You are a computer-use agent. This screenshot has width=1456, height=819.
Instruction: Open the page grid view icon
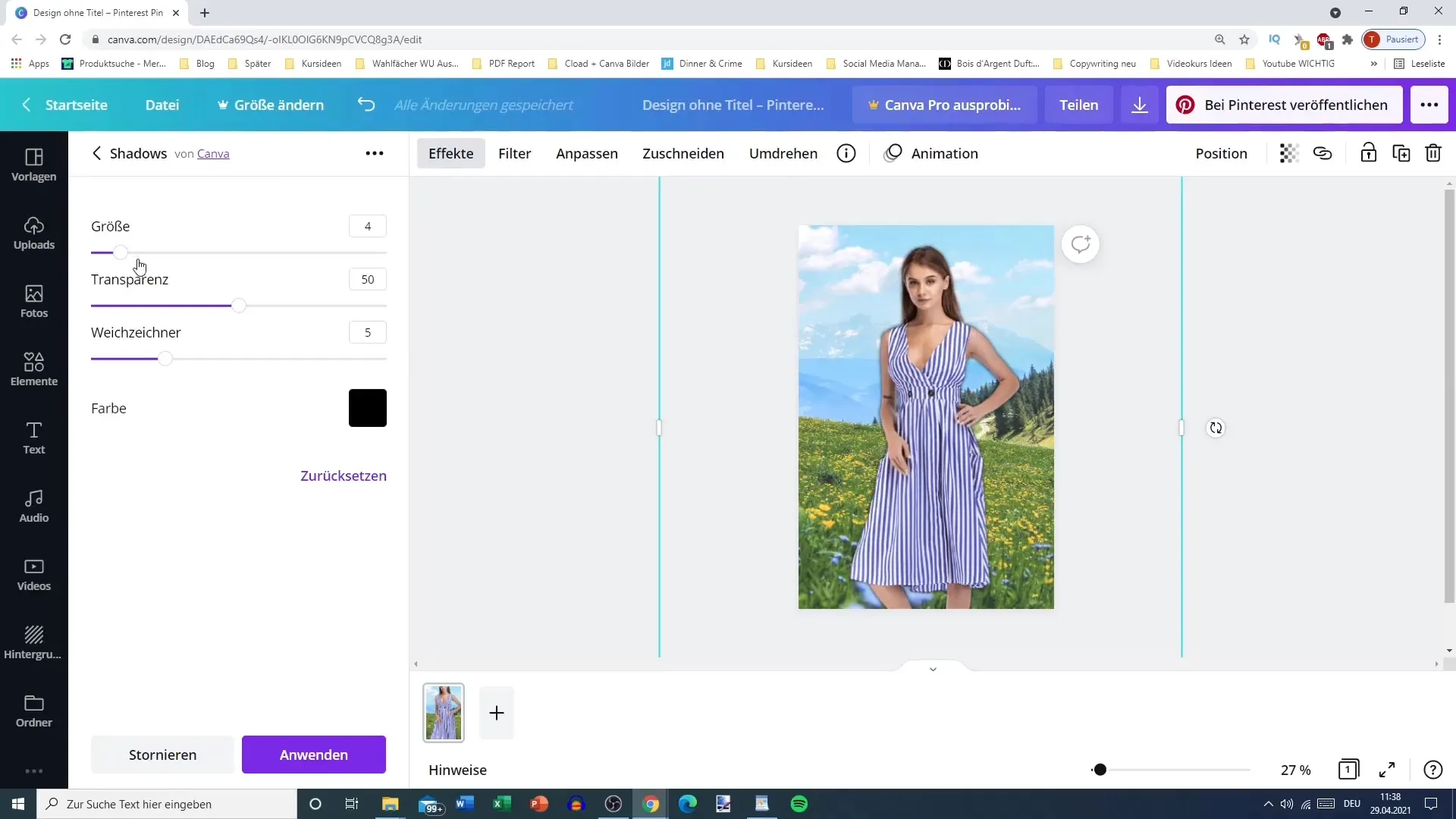click(x=1348, y=770)
